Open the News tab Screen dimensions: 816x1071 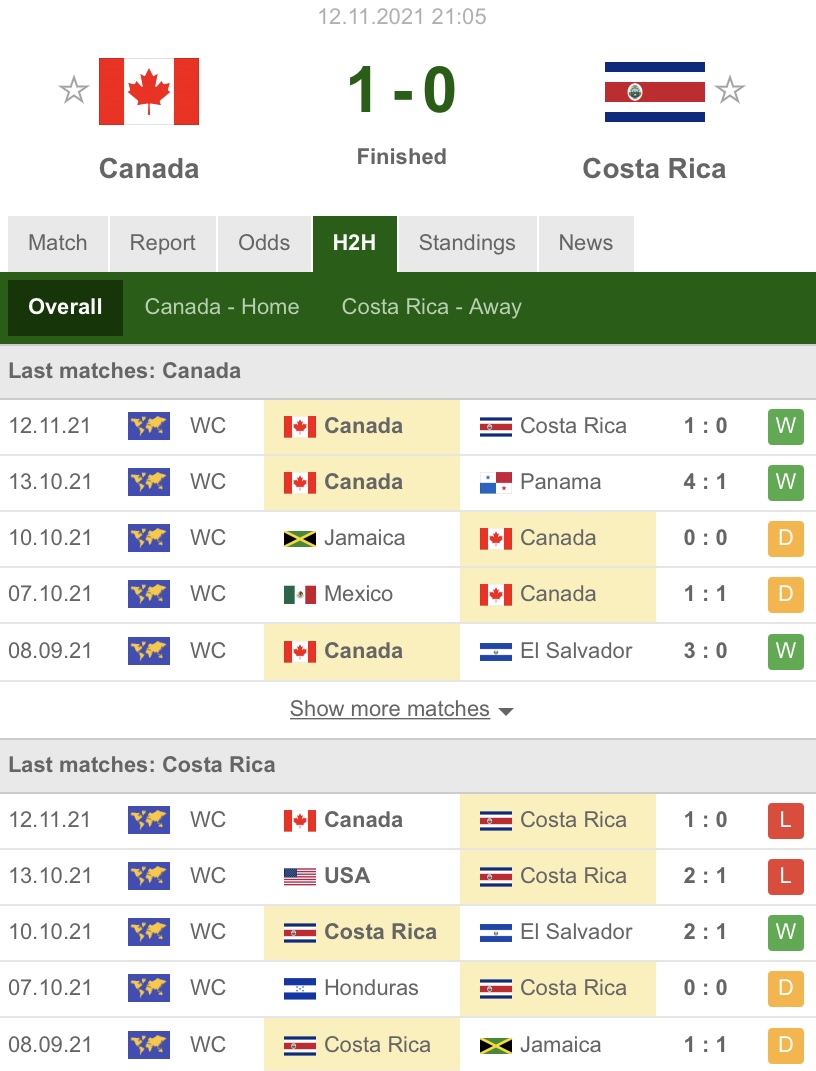pyautogui.click(x=586, y=243)
